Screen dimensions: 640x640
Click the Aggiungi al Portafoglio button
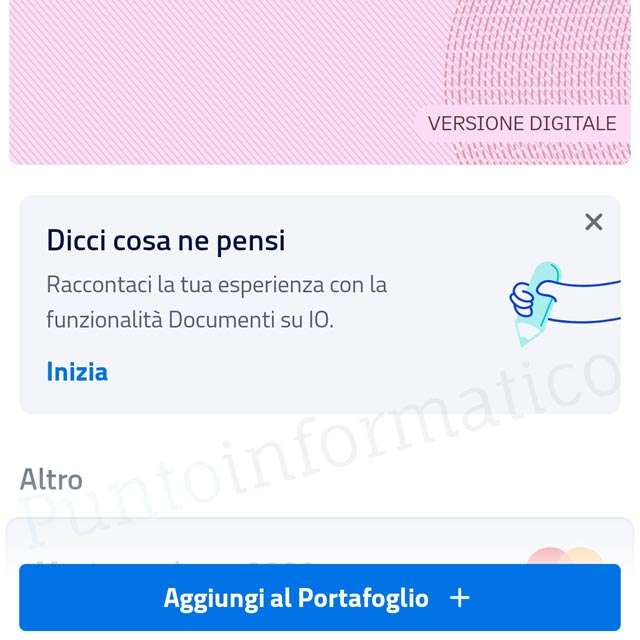tap(320, 598)
